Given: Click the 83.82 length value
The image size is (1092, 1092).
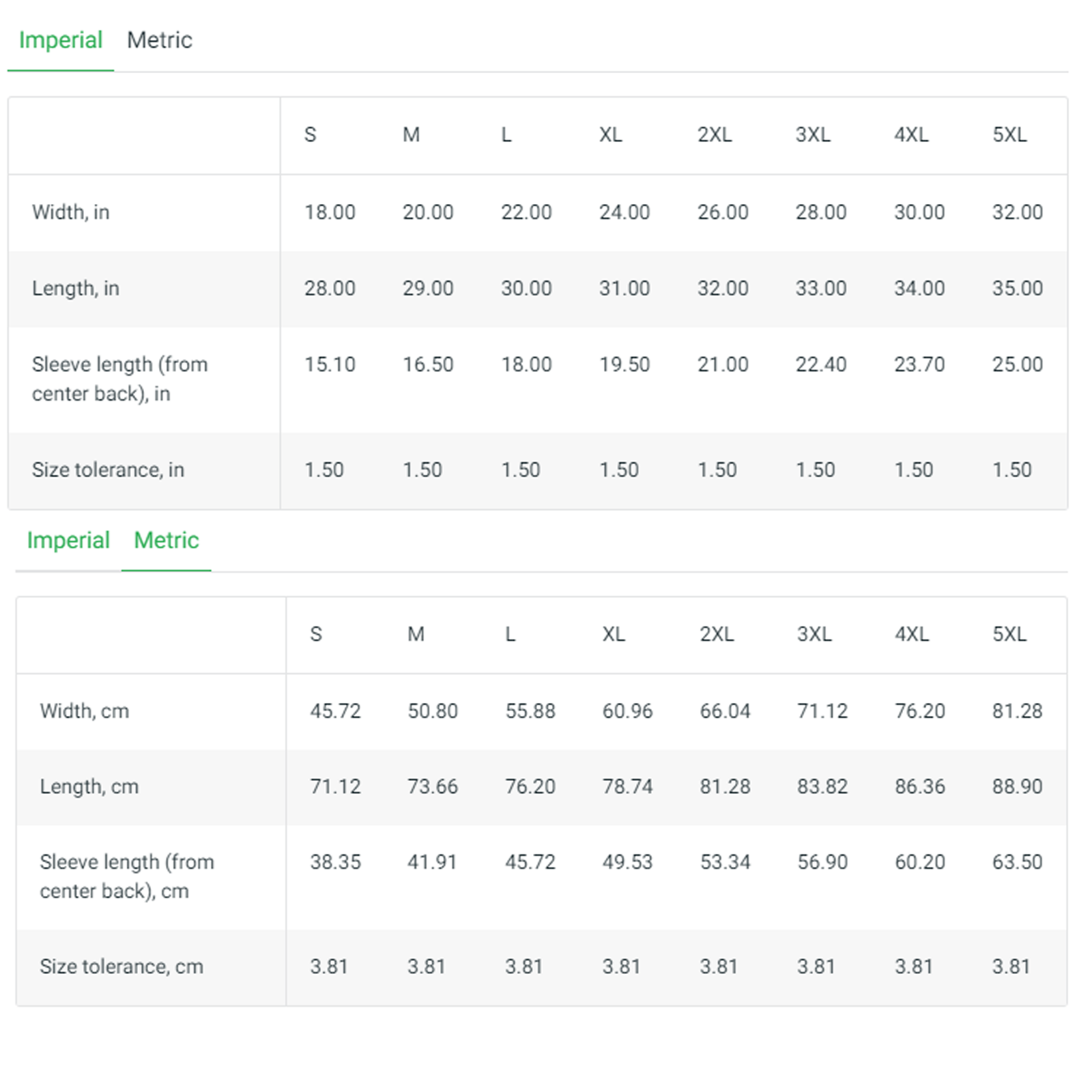Looking at the screenshot, I should point(822,787).
